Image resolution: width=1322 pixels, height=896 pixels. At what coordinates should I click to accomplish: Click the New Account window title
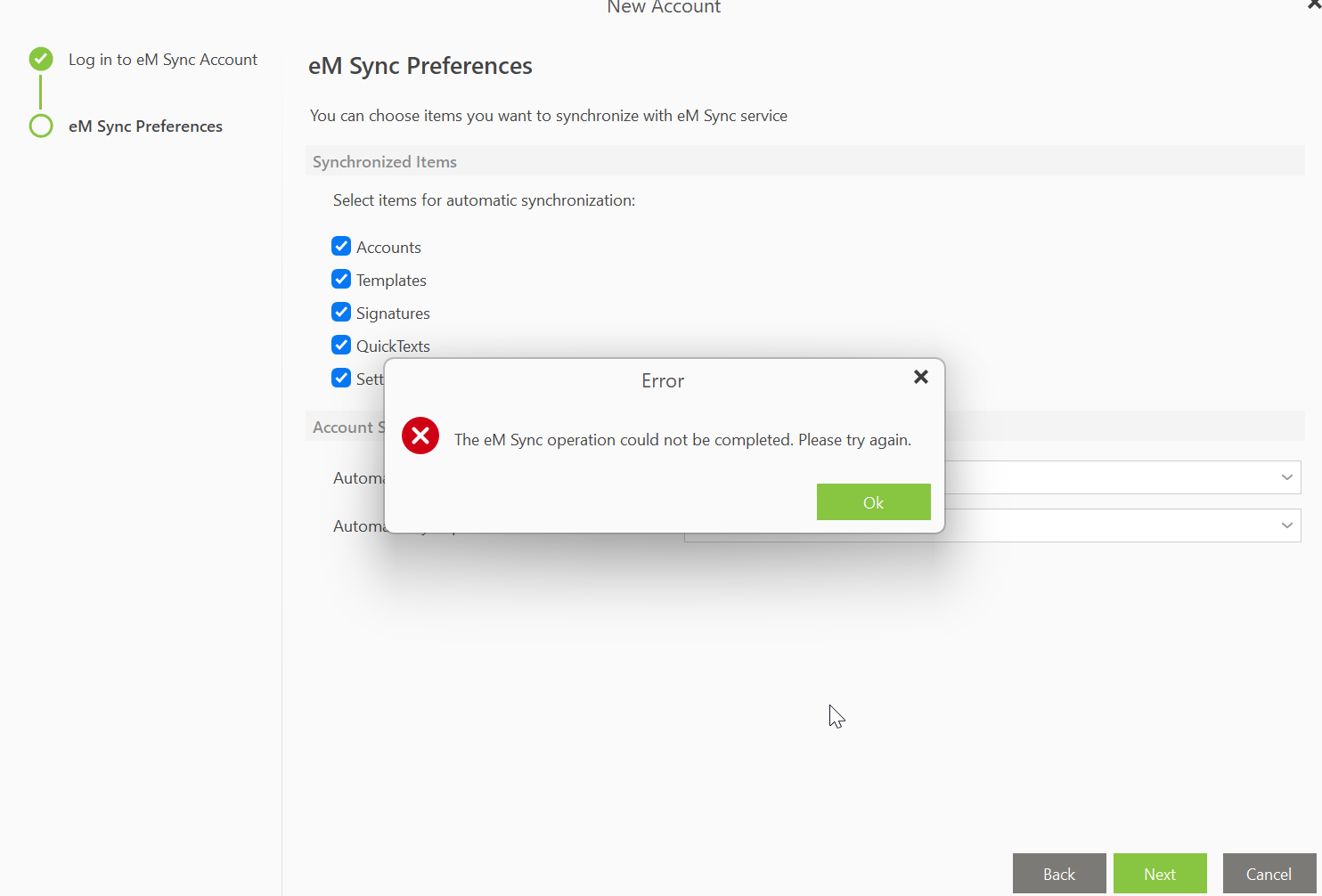(x=664, y=7)
